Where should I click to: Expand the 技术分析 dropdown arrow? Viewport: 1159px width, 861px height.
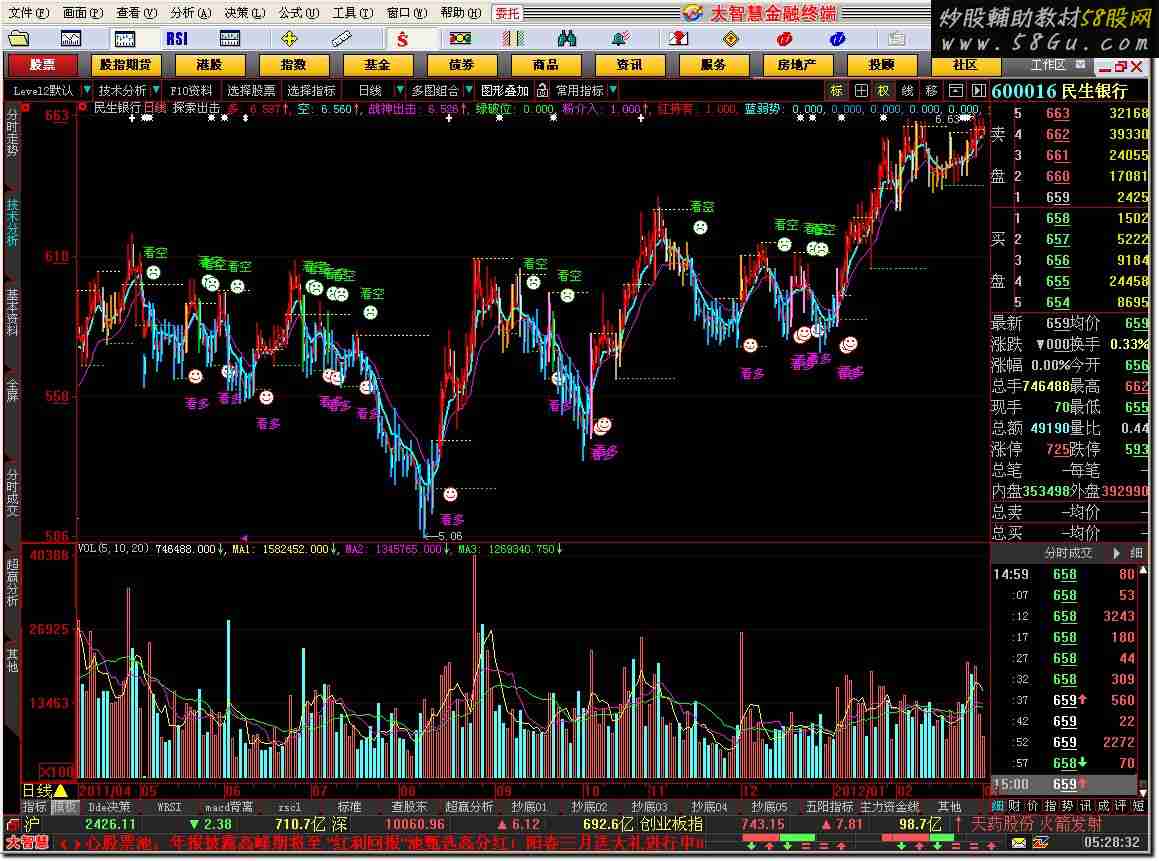(x=156, y=90)
